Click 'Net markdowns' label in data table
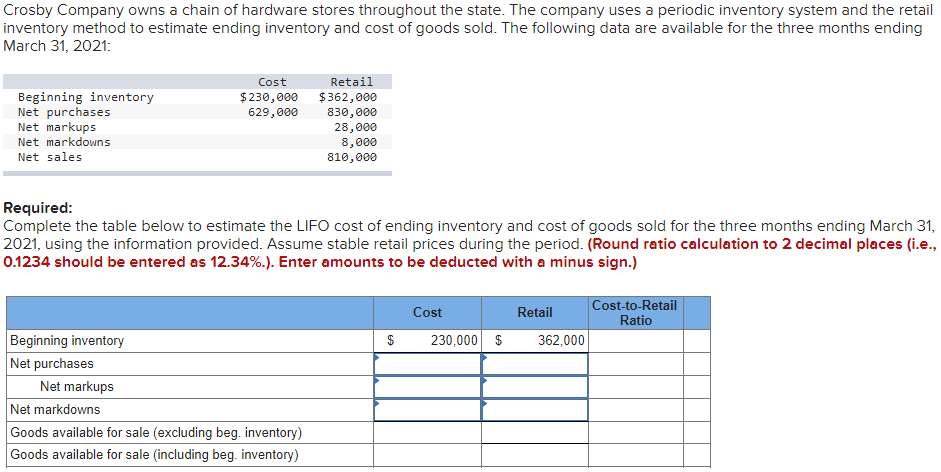The height and width of the screenshot is (472, 941). (64, 142)
